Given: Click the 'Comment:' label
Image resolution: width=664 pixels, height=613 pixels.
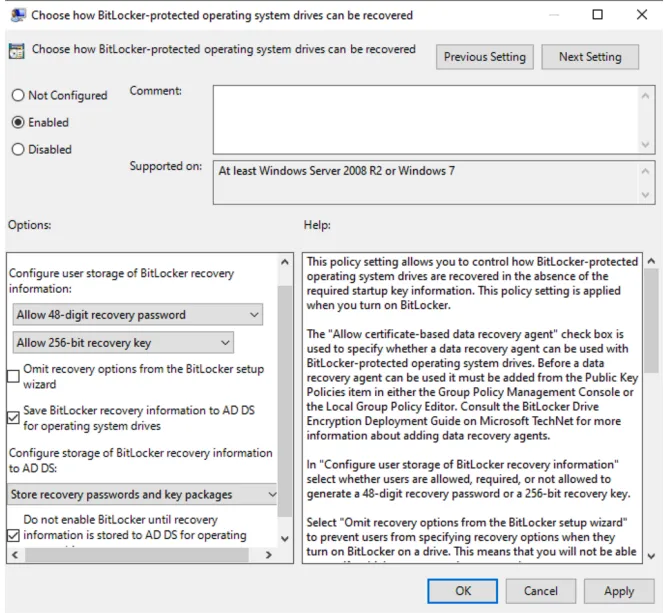Looking at the screenshot, I should 156,91.
